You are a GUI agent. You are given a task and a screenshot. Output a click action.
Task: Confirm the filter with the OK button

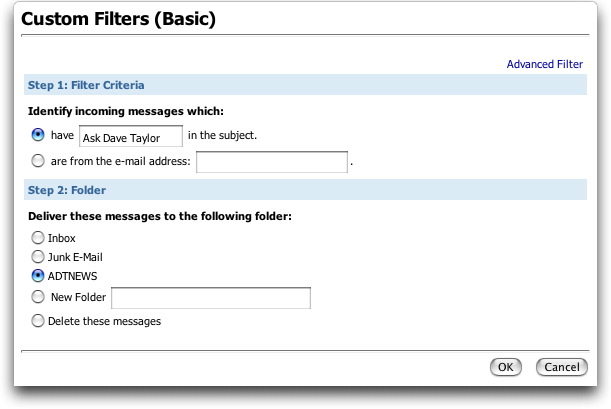[x=506, y=367]
